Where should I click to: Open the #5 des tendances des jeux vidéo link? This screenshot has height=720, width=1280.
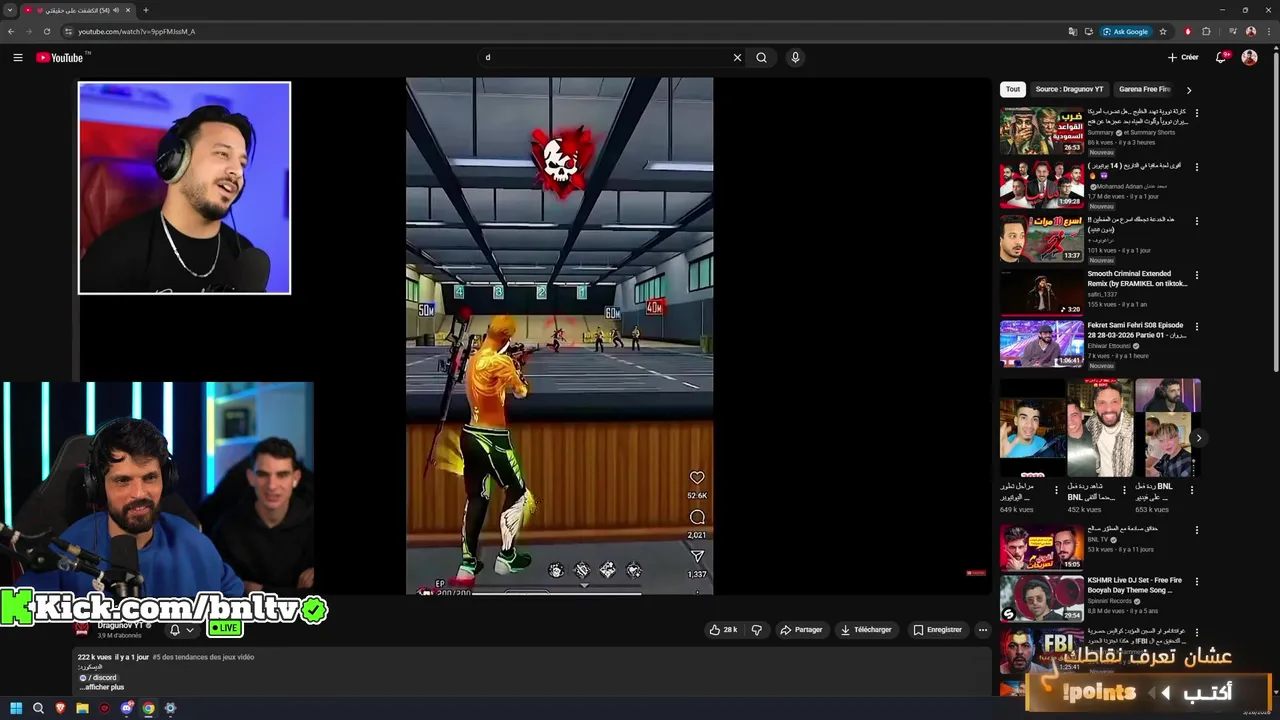203,657
